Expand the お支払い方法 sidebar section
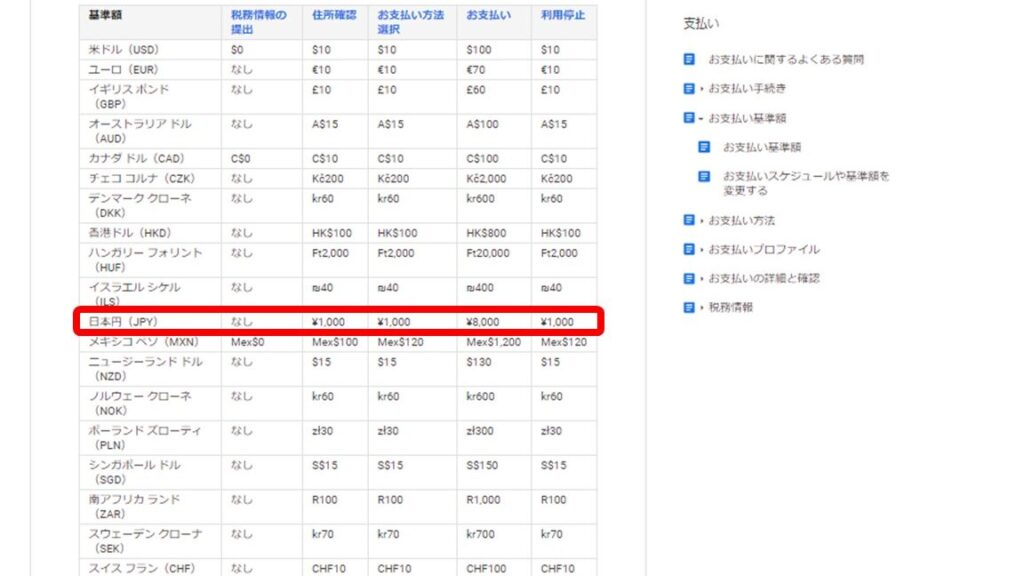The image size is (1024, 576). (741, 220)
